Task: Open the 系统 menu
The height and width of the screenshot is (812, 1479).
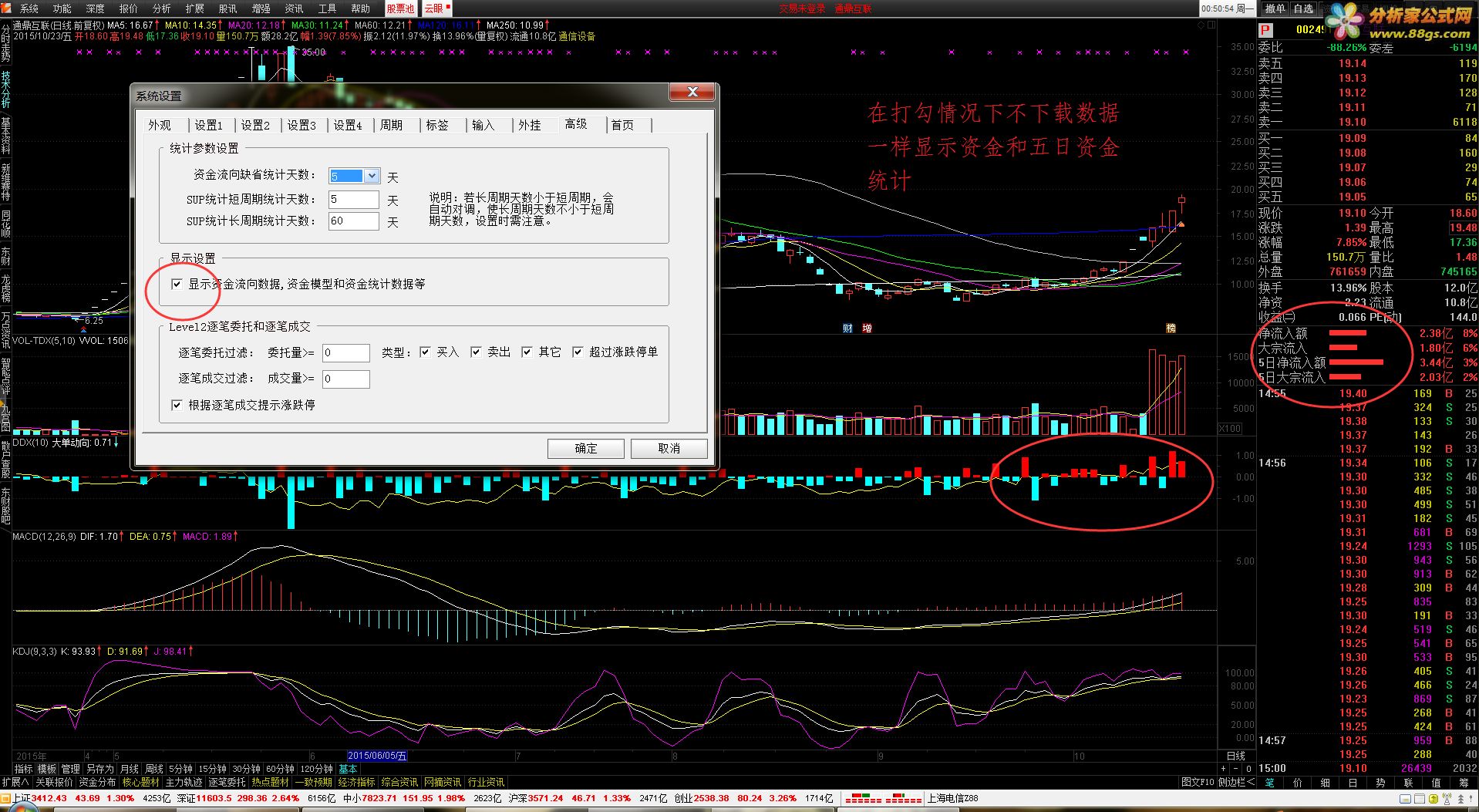Action: [29, 8]
